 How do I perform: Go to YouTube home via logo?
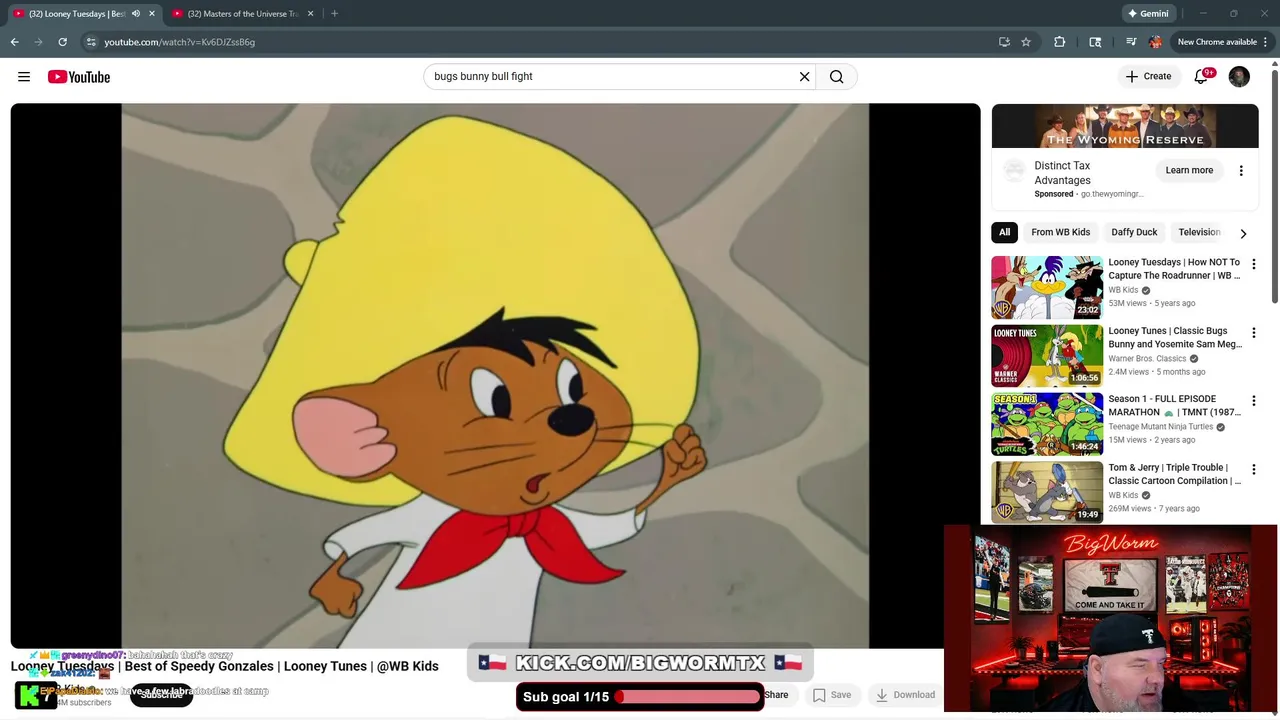pos(79,77)
